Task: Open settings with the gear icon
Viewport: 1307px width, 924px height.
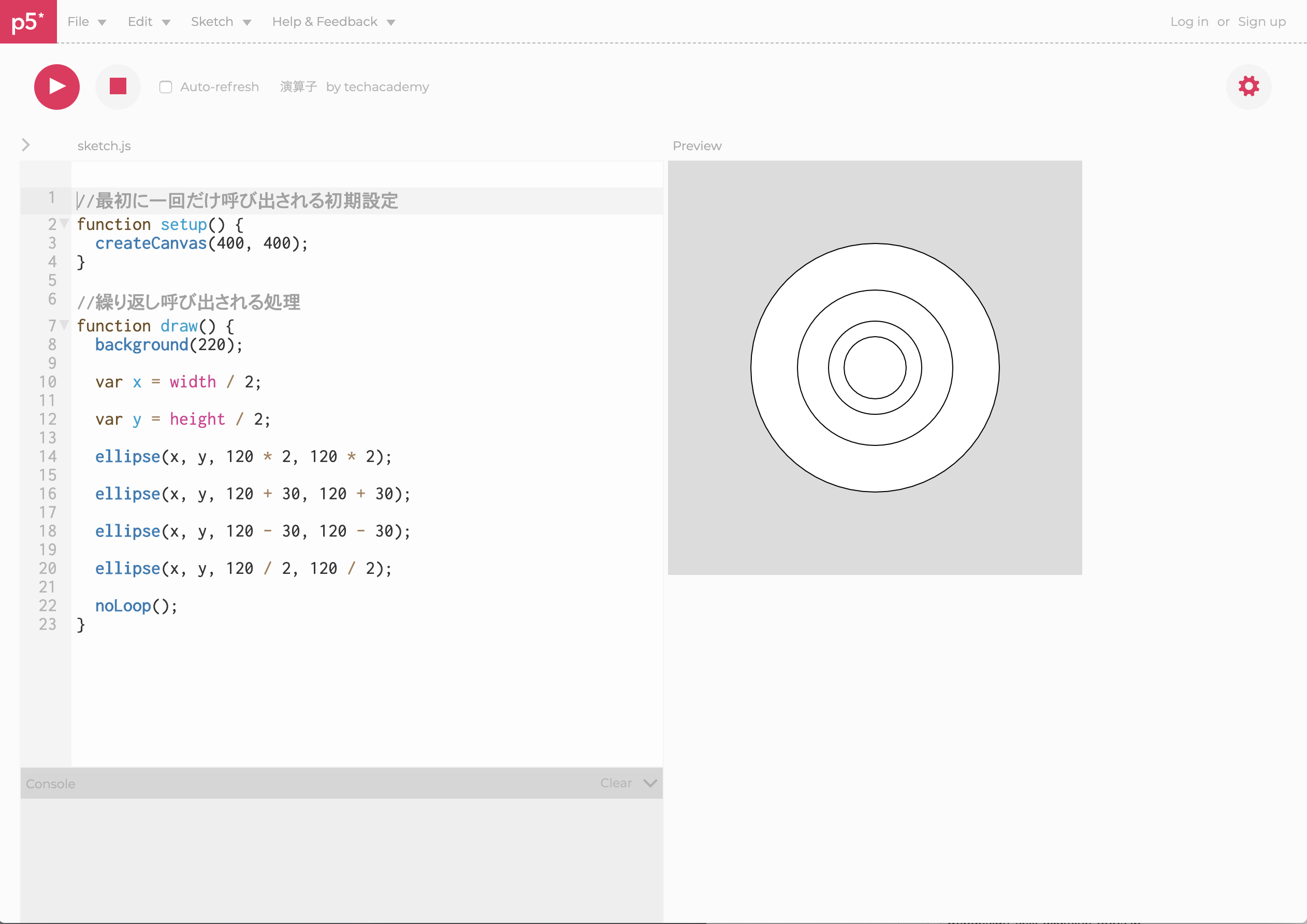Action: [1248, 86]
